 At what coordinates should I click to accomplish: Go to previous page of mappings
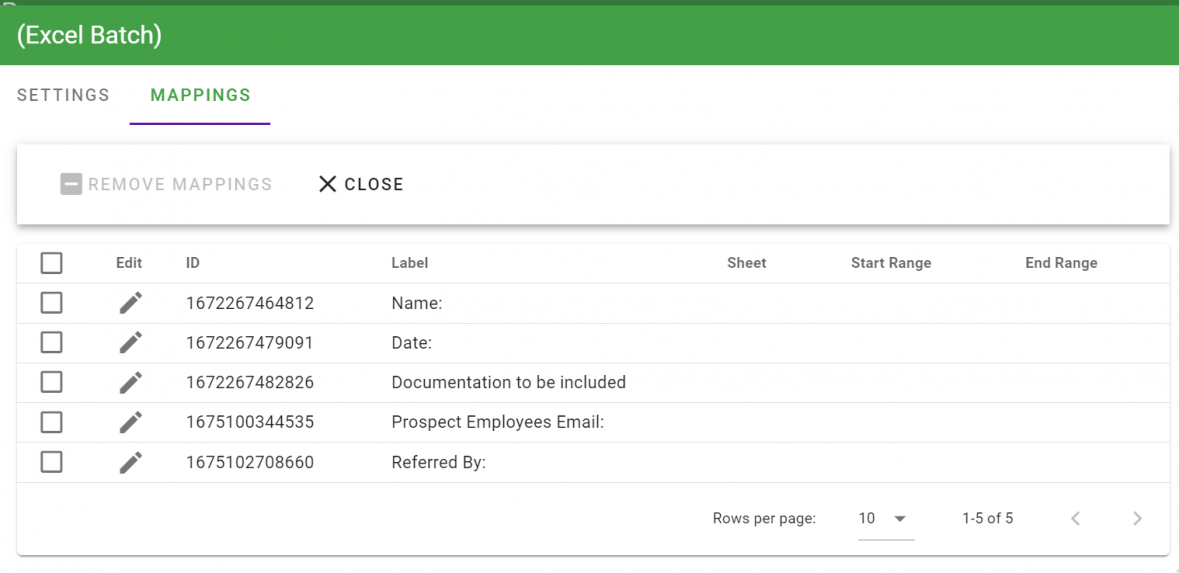pyautogui.click(x=1075, y=518)
